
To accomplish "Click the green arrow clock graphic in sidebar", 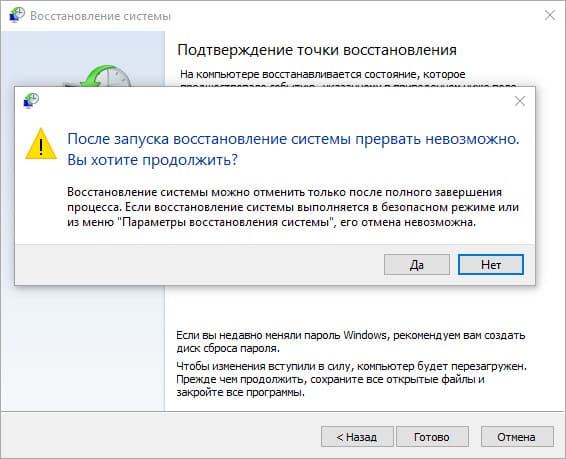I will coord(105,75).
